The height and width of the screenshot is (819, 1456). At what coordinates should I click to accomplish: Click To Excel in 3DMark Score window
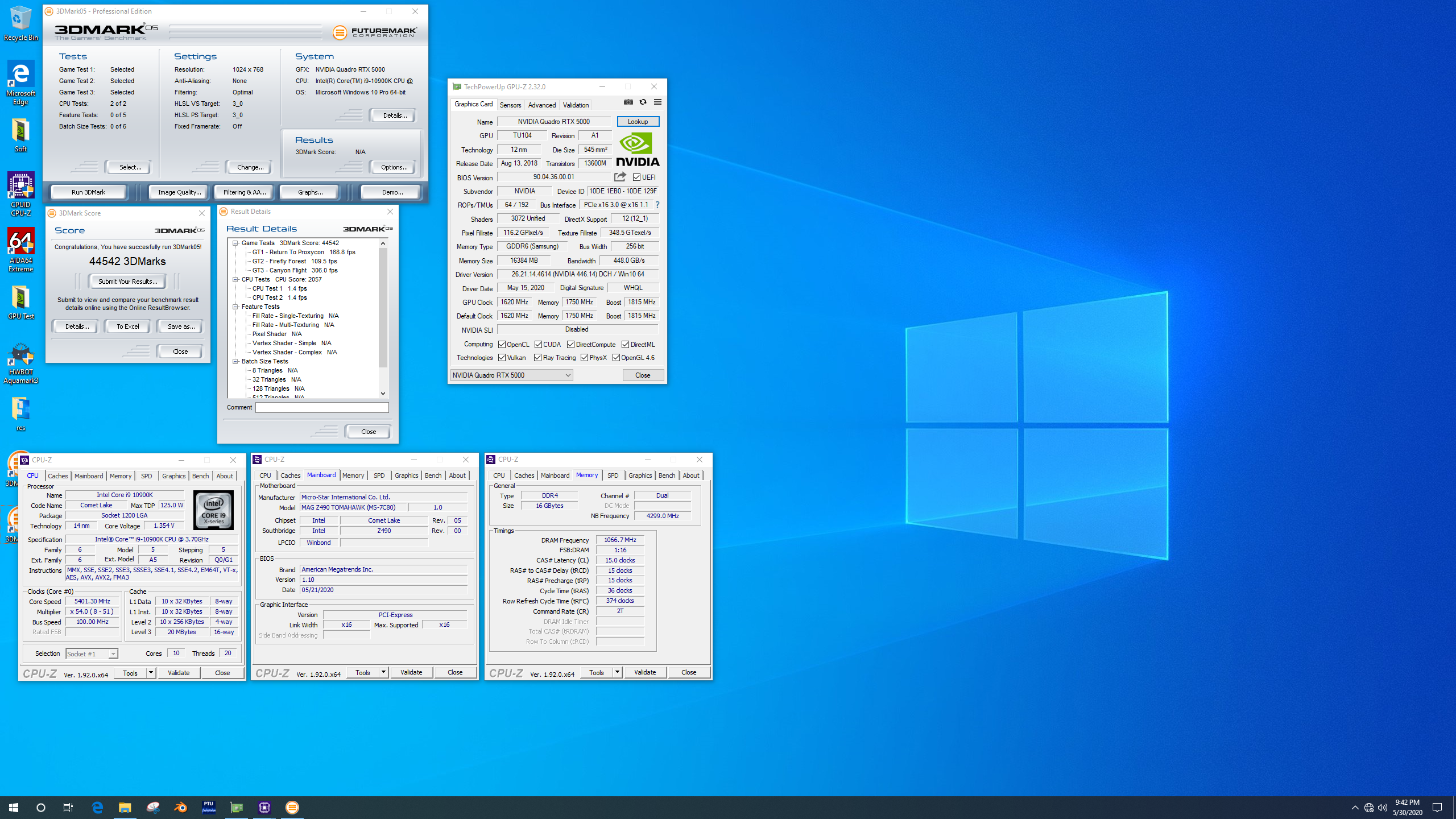point(128,326)
